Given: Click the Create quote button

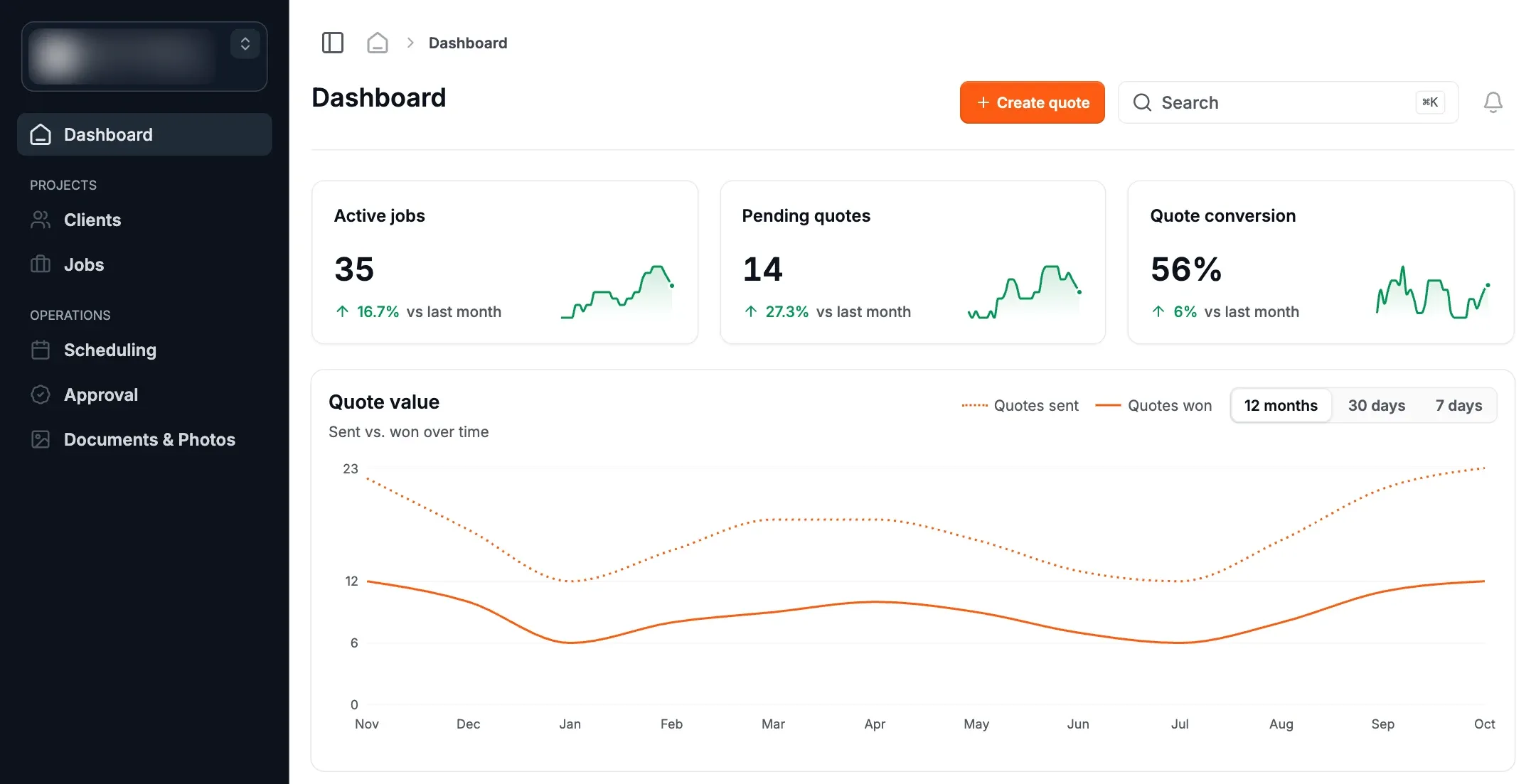Looking at the screenshot, I should 1032,102.
